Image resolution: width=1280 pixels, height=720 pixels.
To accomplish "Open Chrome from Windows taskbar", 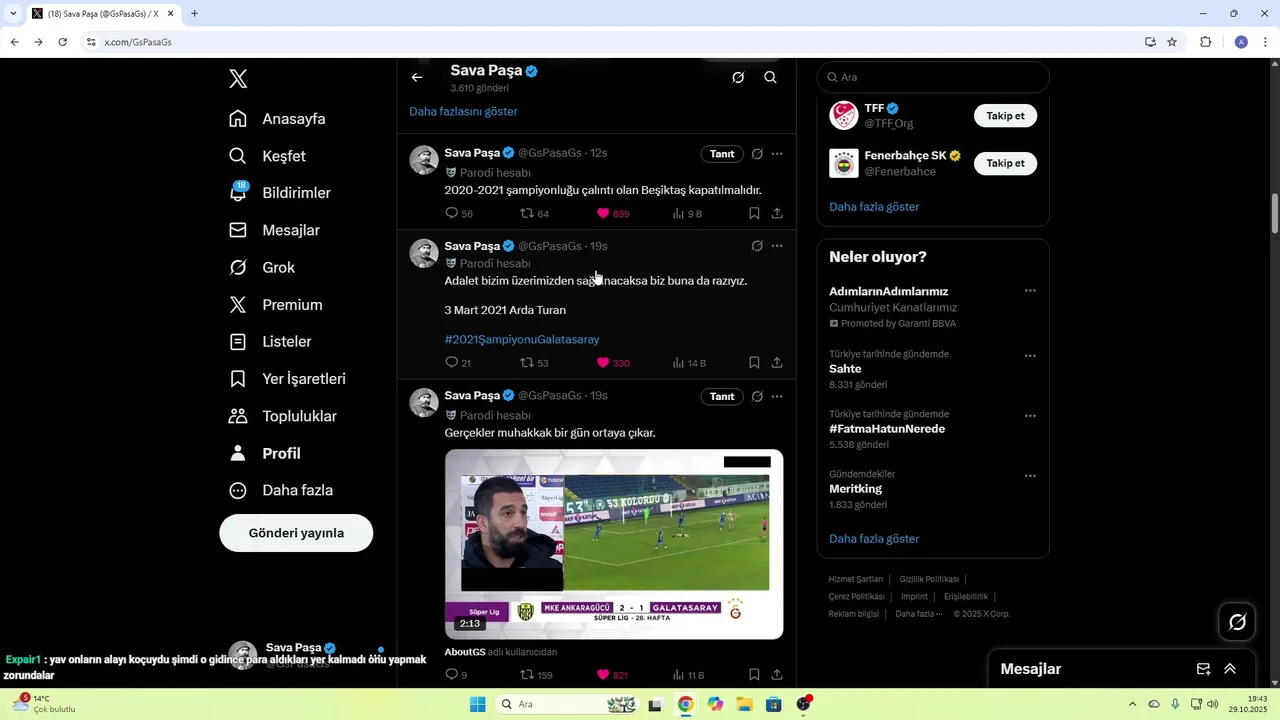I will coord(685,704).
